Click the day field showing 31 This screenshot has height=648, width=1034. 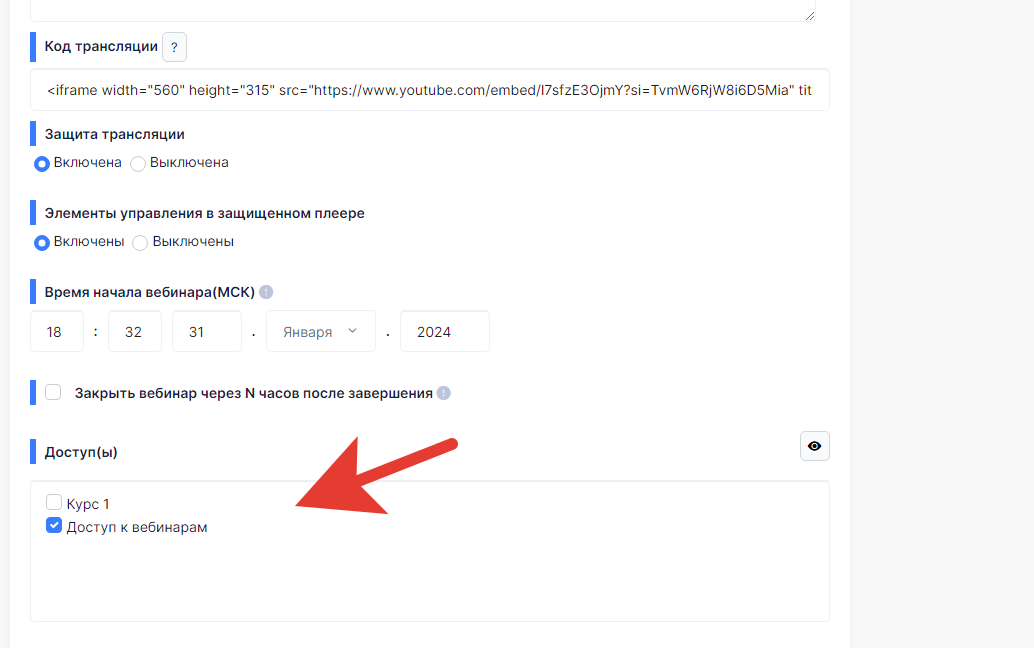click(206, 331)
